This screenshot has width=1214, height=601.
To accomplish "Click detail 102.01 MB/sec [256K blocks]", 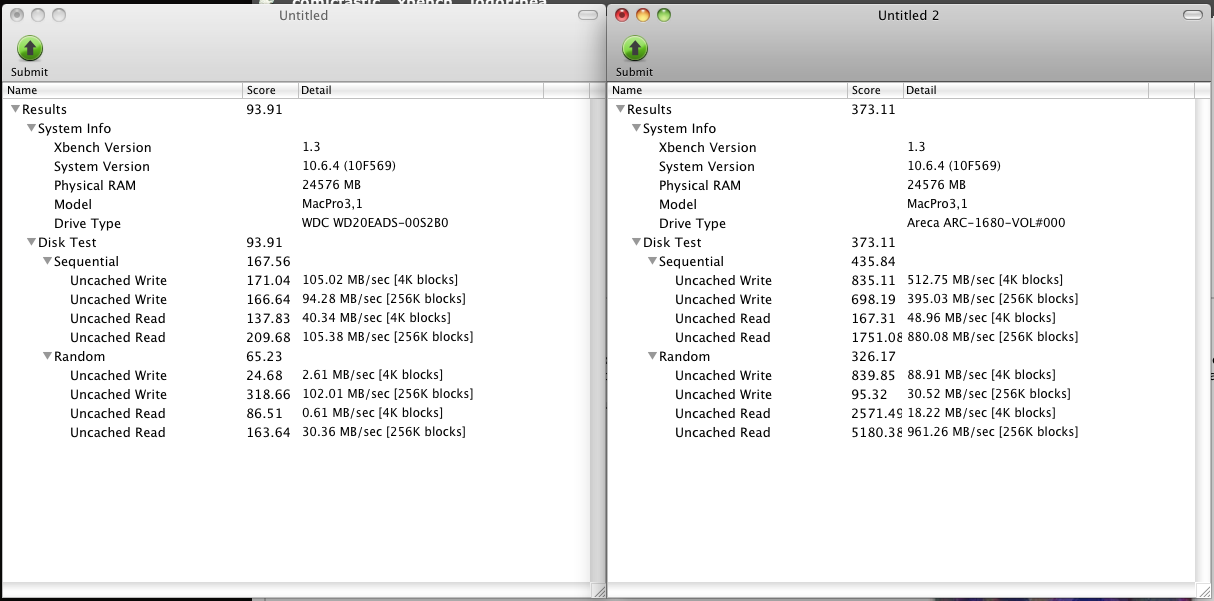I will [388, 394].
